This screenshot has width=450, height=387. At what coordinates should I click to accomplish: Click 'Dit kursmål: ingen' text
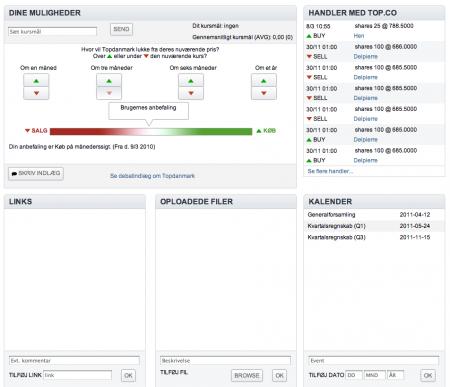[215, 26]
